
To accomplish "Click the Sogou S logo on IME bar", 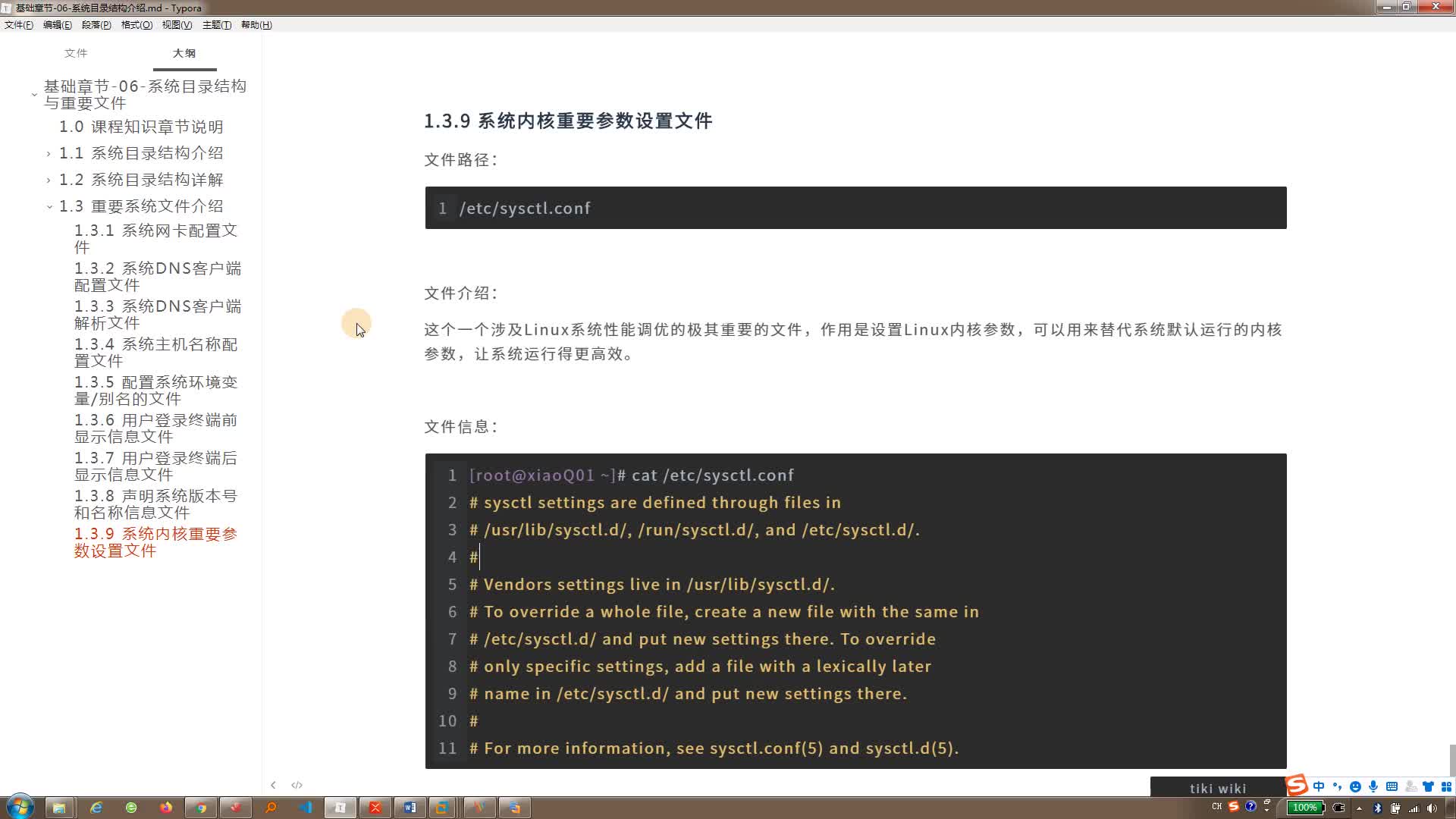I will (1297, 786).
